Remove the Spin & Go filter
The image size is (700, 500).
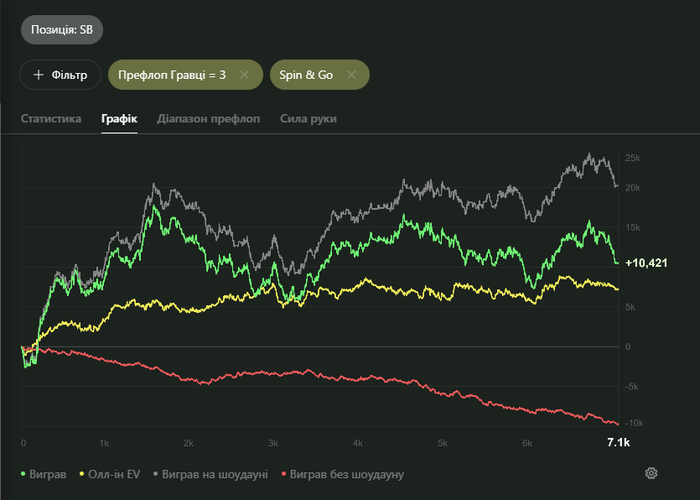(351, 75)
